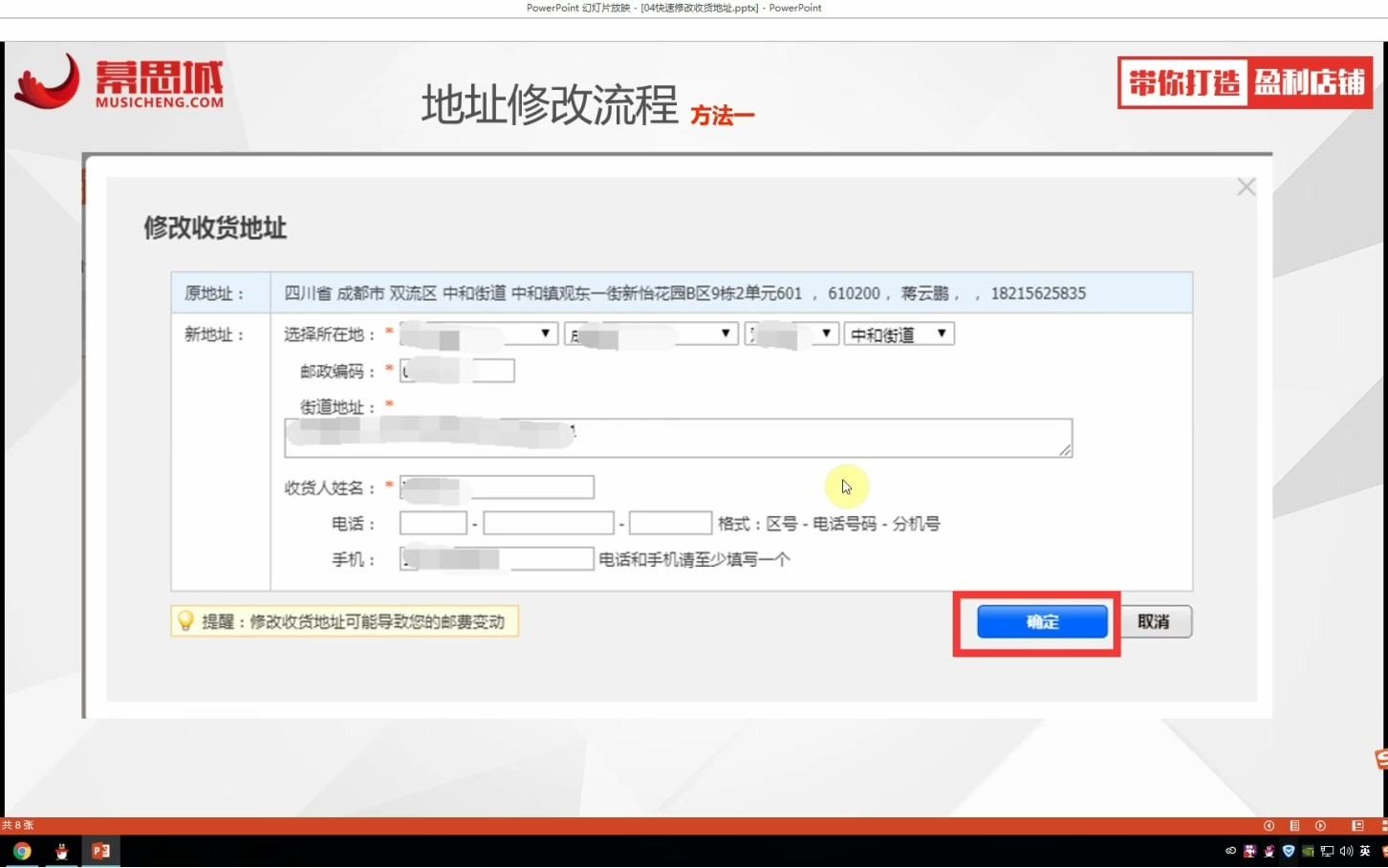
Task: Open network settings tray icon
Action: coord(1327,851)
